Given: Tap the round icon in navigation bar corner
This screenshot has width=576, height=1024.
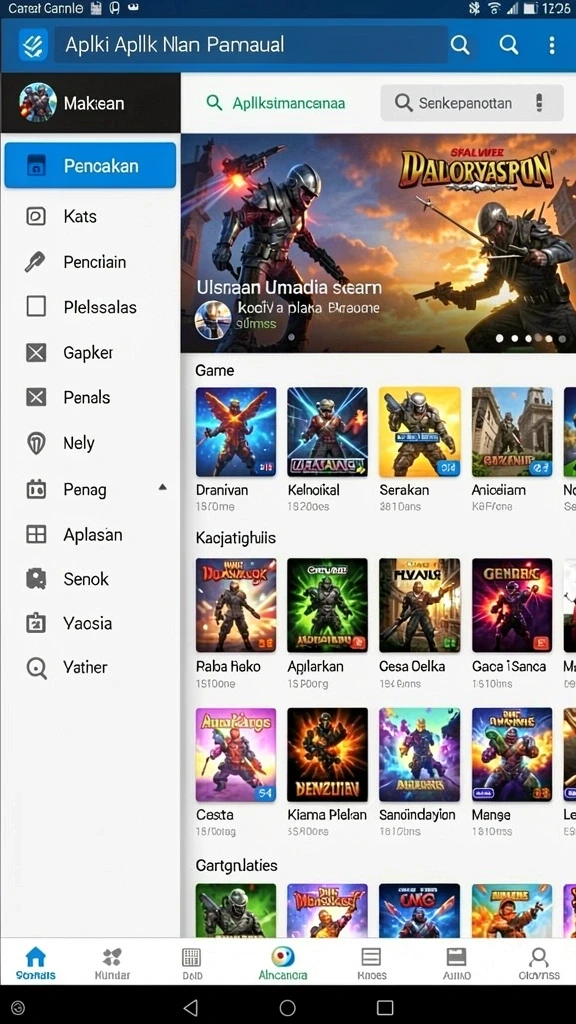Looking at the screenshot, I should [18, 1008].
